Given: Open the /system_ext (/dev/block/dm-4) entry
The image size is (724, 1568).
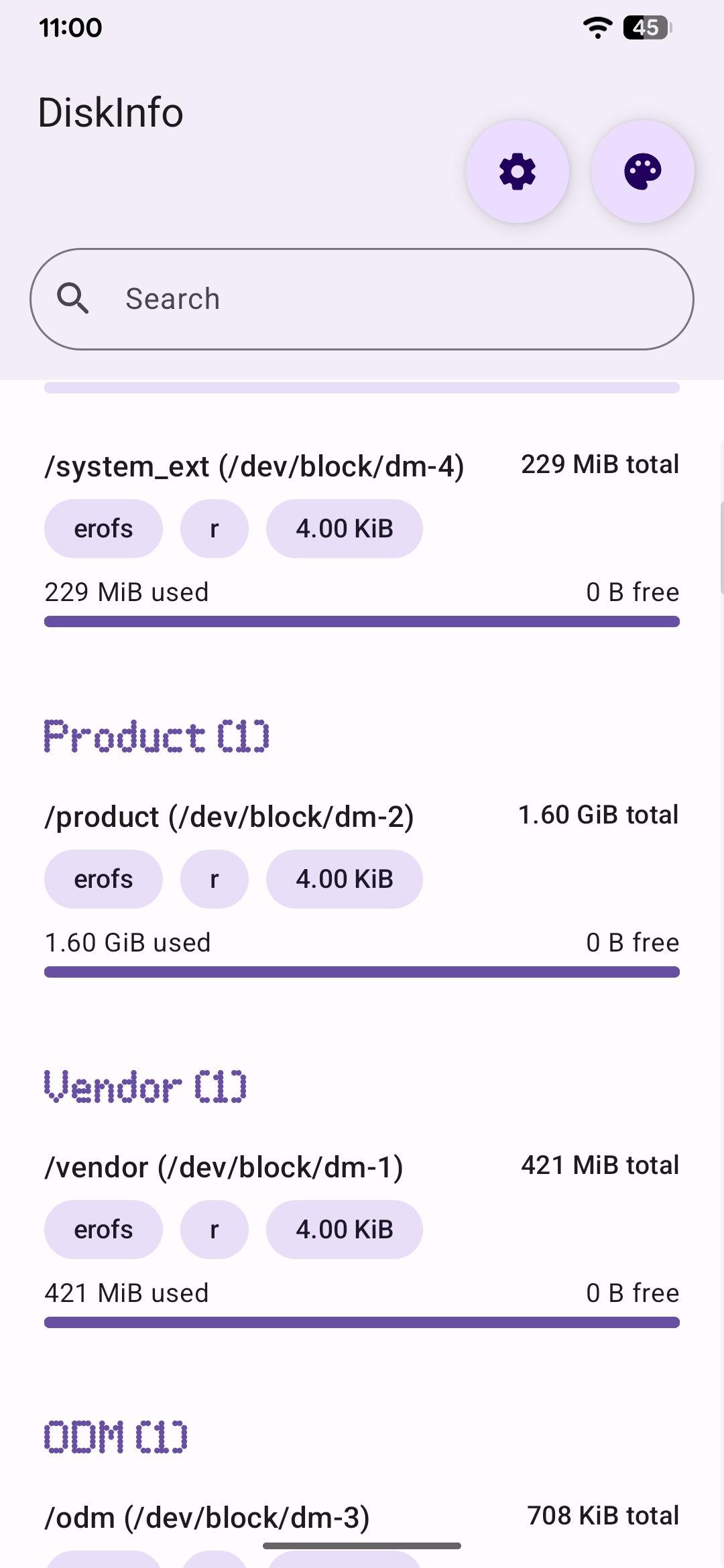Looking at the screenshot, I should click(254, 466).
